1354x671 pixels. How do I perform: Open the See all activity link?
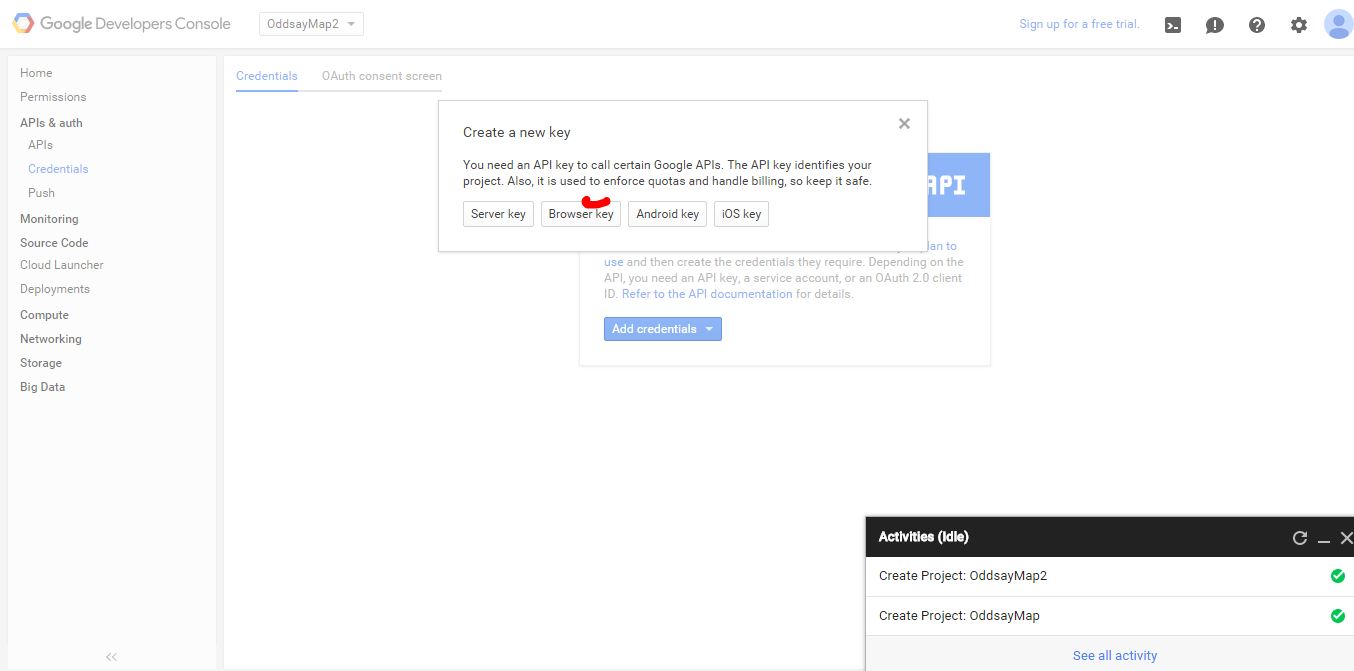pyautogui.click(x=1115, y=655)
